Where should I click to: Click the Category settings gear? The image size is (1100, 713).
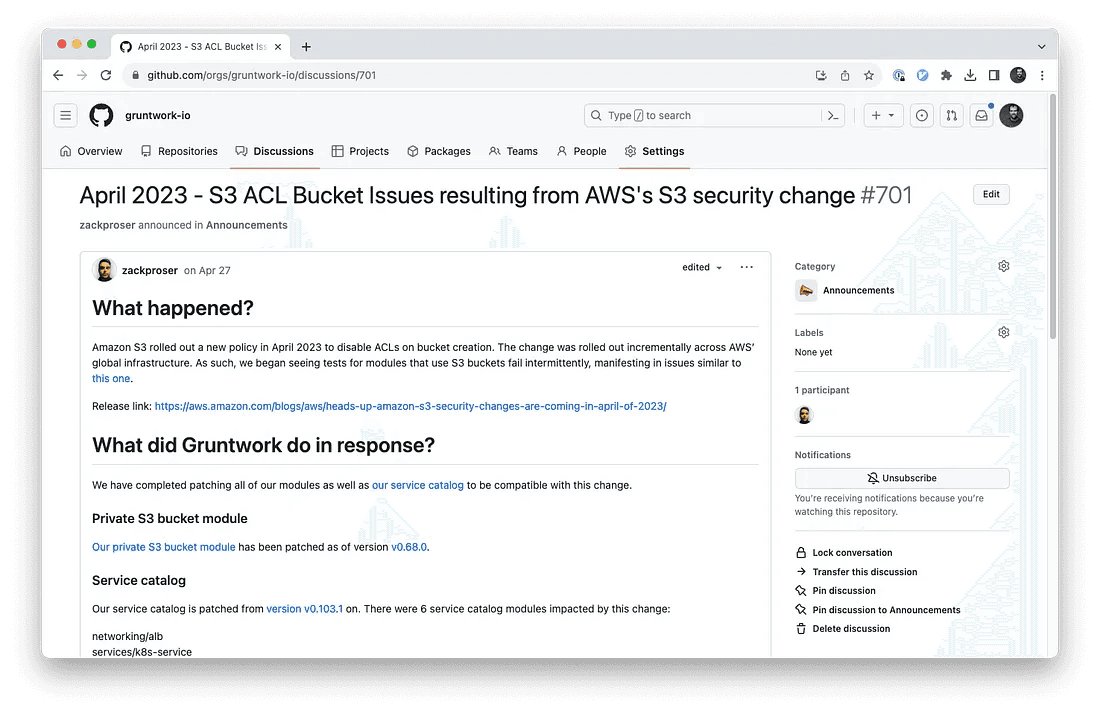[x=1003, y=266]
